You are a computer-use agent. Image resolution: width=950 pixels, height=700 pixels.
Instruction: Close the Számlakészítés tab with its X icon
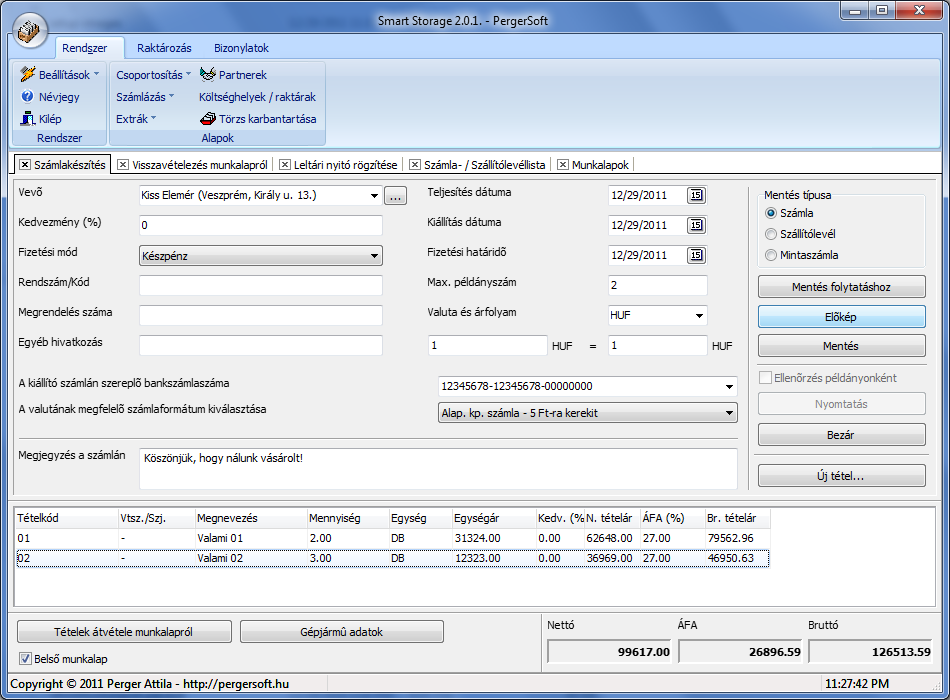(x=24, y=165)
